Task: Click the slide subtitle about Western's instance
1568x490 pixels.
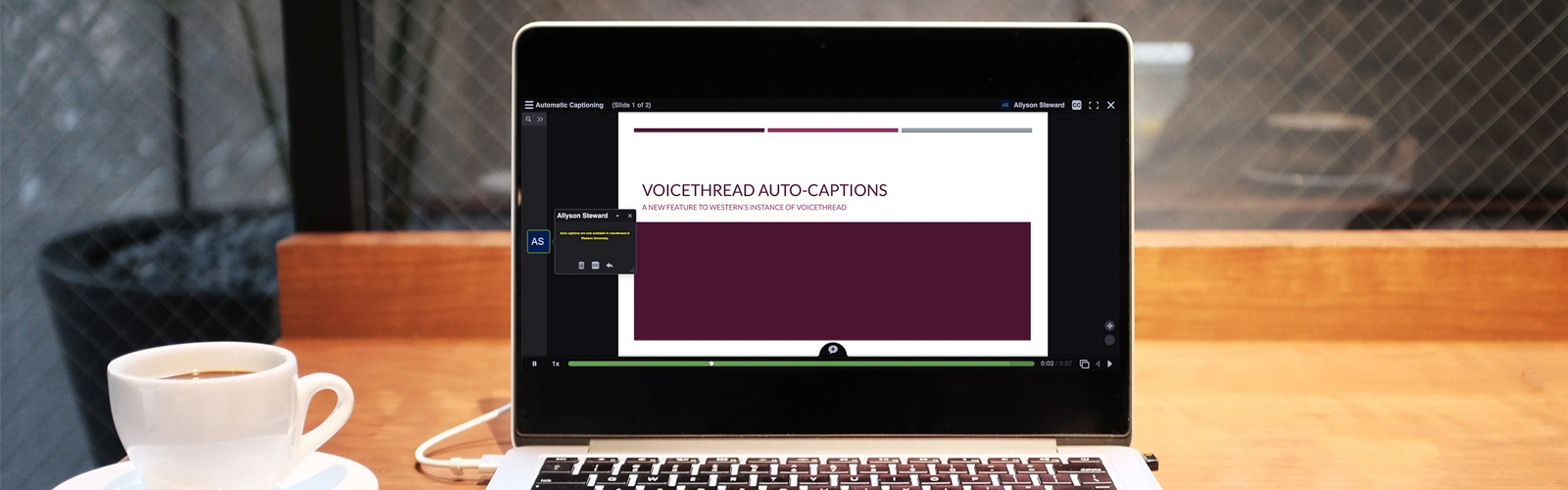Action: pyautogui.click(x=744, y=208)
